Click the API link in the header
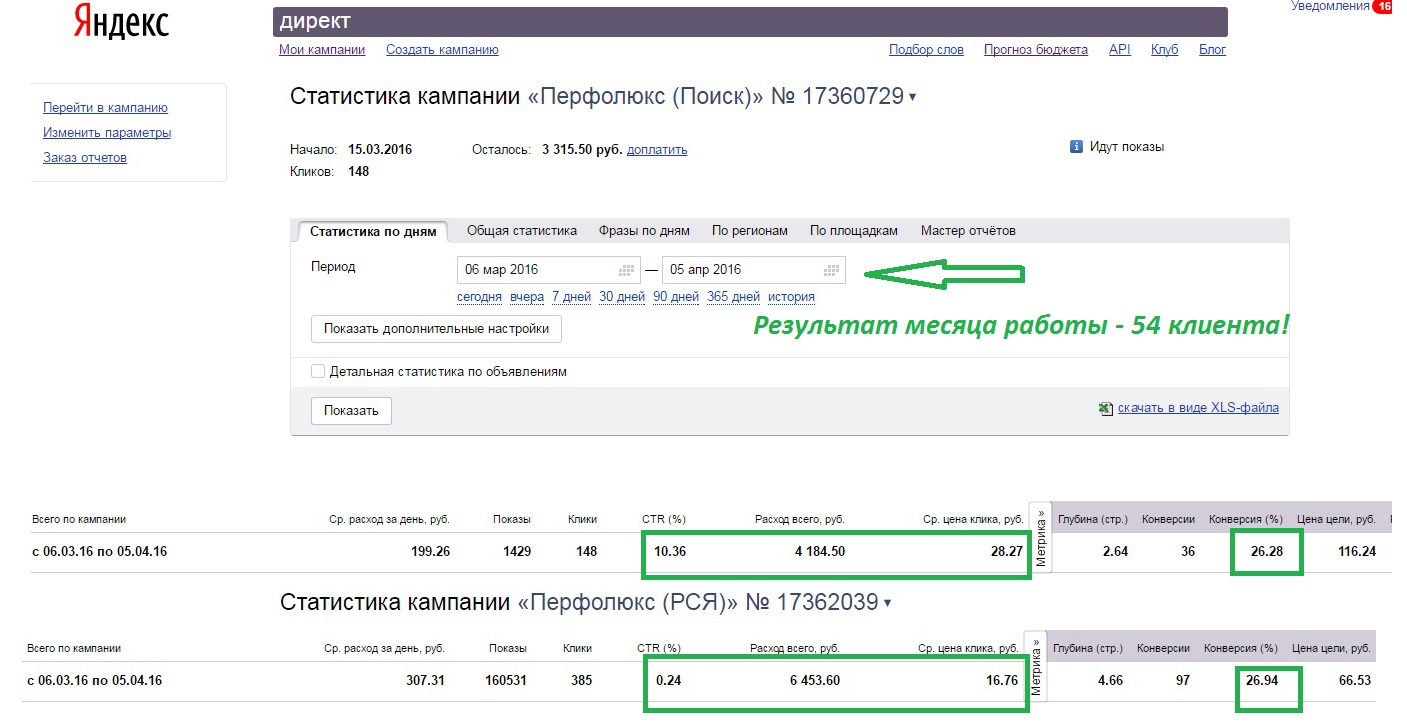Image resolution: width=1407 pixels, height=723 pixels. 1120,50
